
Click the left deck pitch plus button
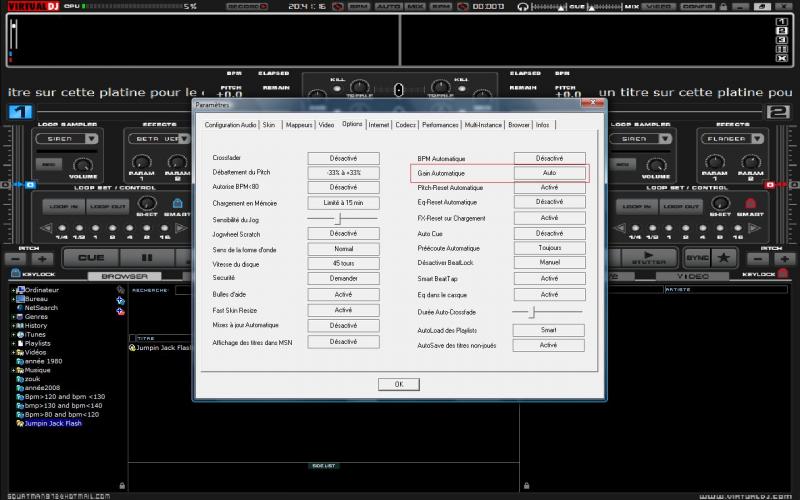click(43, 259)
